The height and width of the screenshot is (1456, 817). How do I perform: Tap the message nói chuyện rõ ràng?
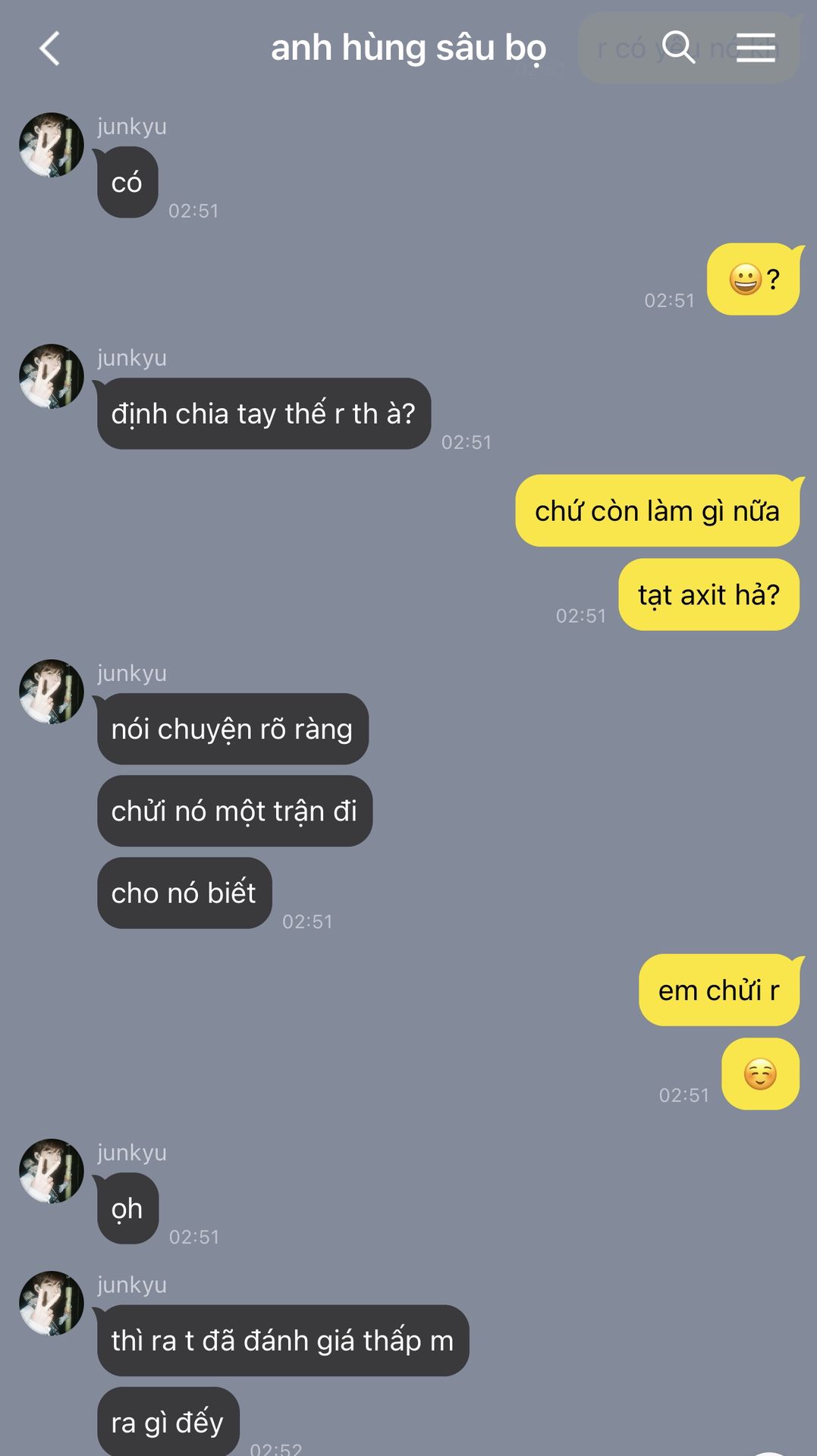click(x=233, y=729)
